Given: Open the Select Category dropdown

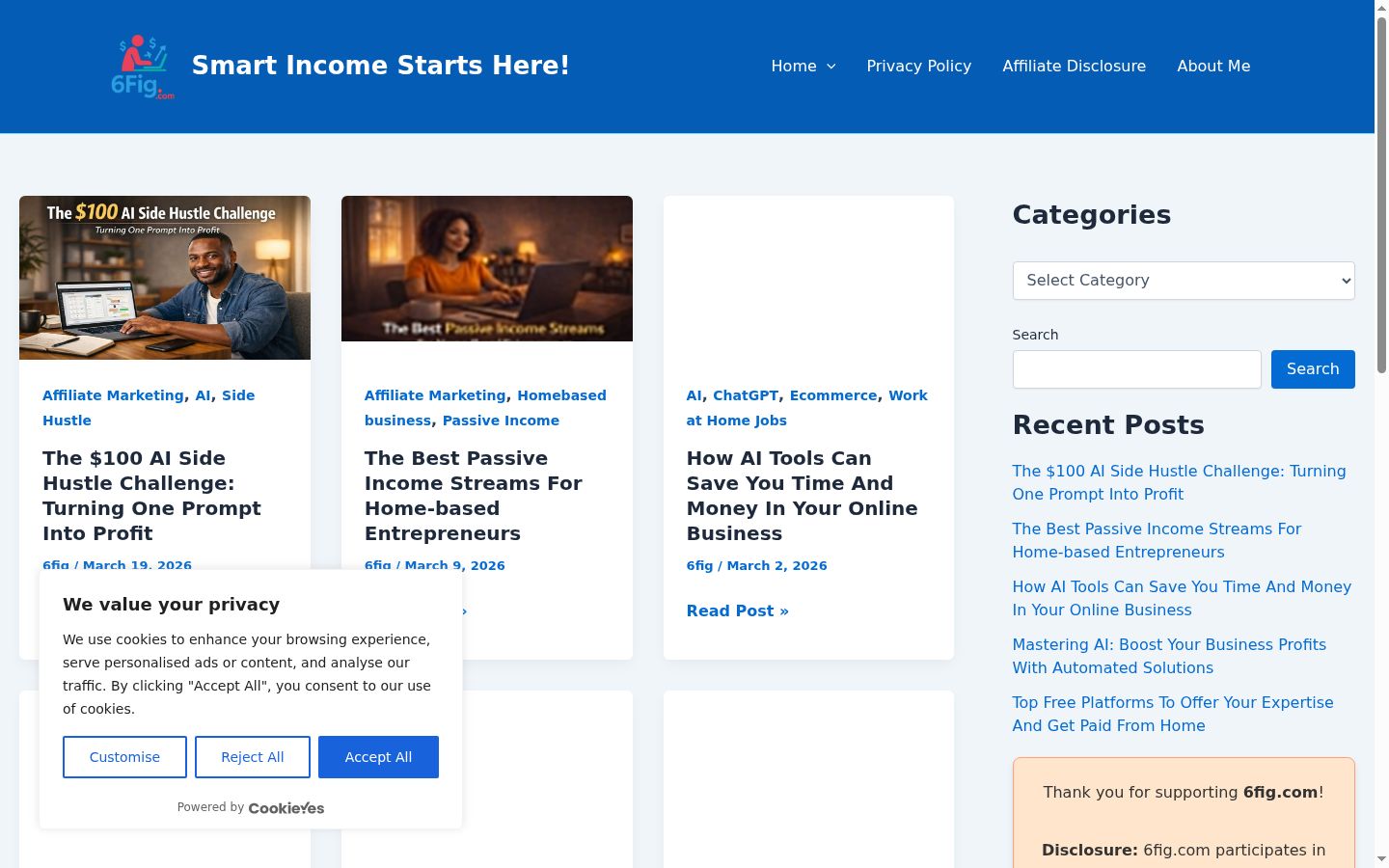Looking at the screenshot, I should click(x=1184, y=281).
